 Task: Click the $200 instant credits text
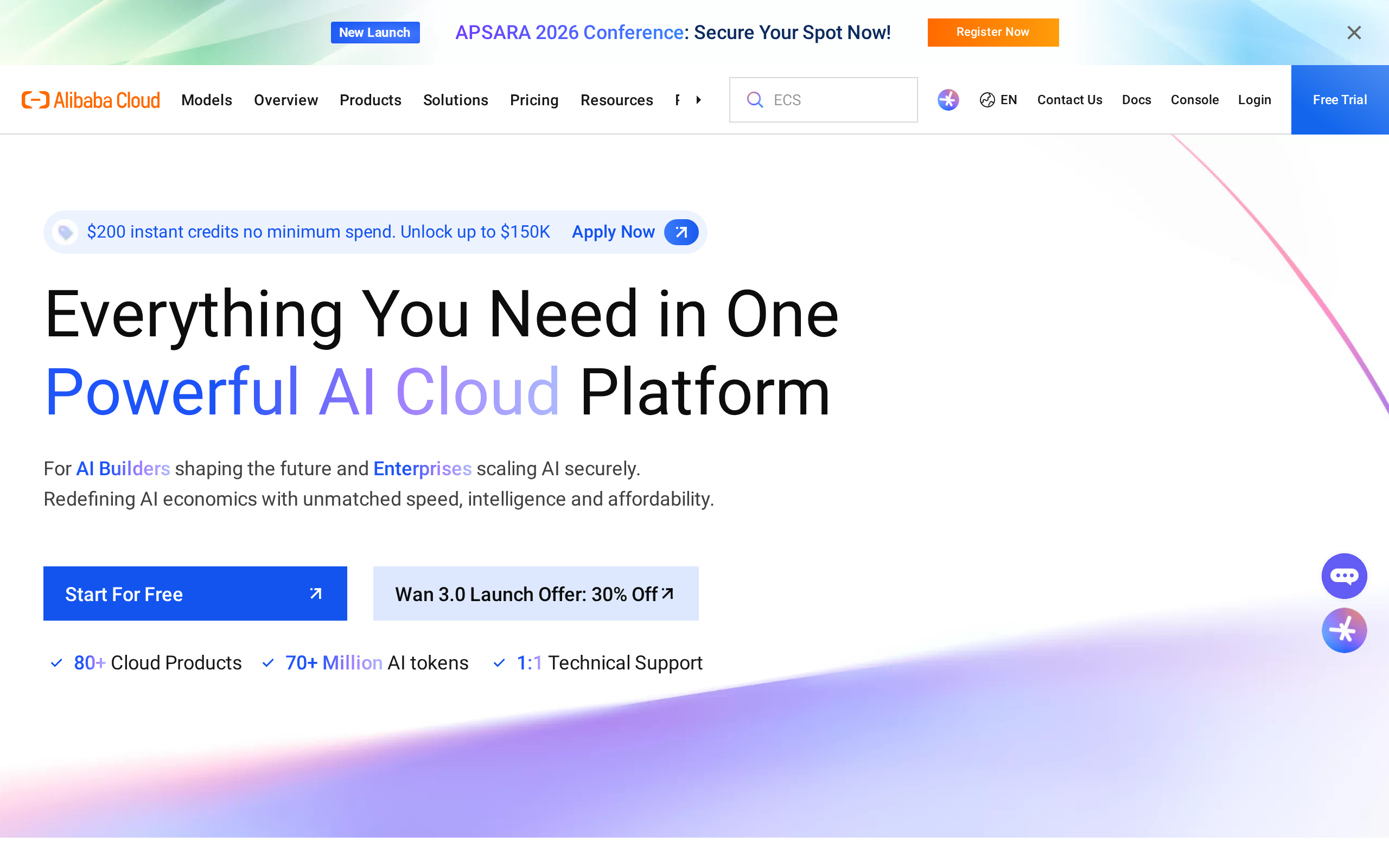pos(318,232)
